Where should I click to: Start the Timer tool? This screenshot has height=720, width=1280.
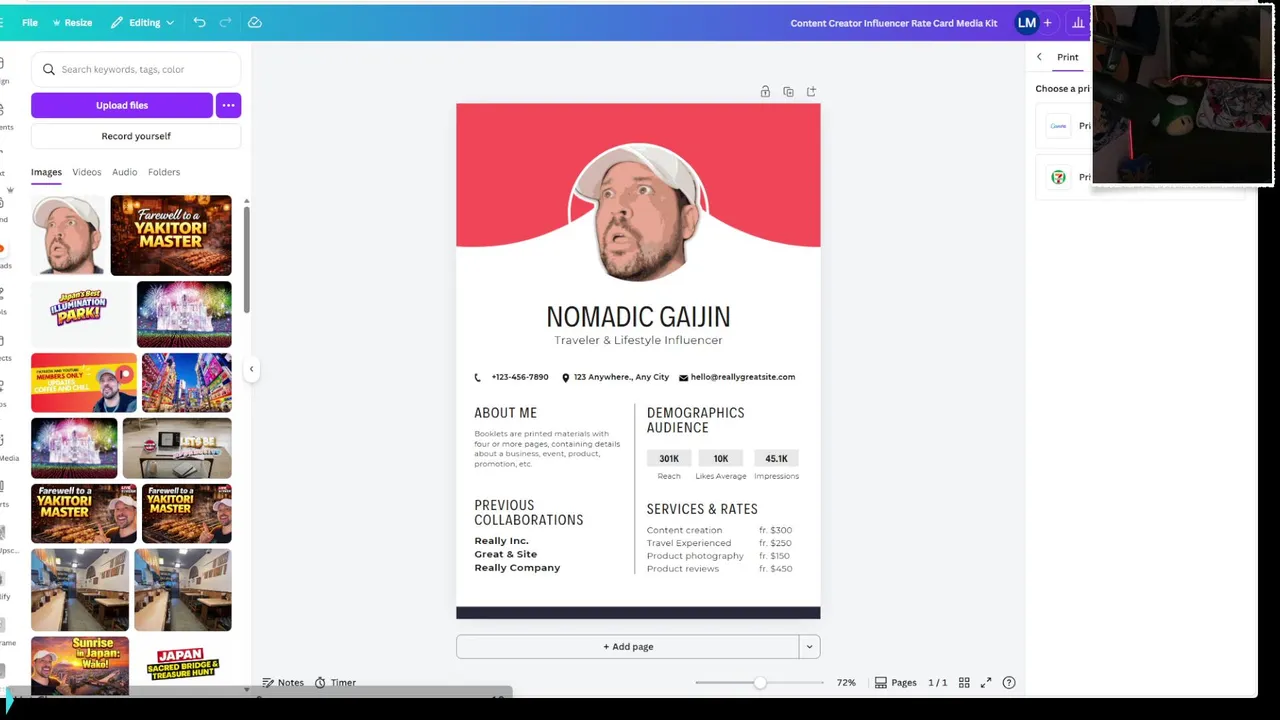335,682
